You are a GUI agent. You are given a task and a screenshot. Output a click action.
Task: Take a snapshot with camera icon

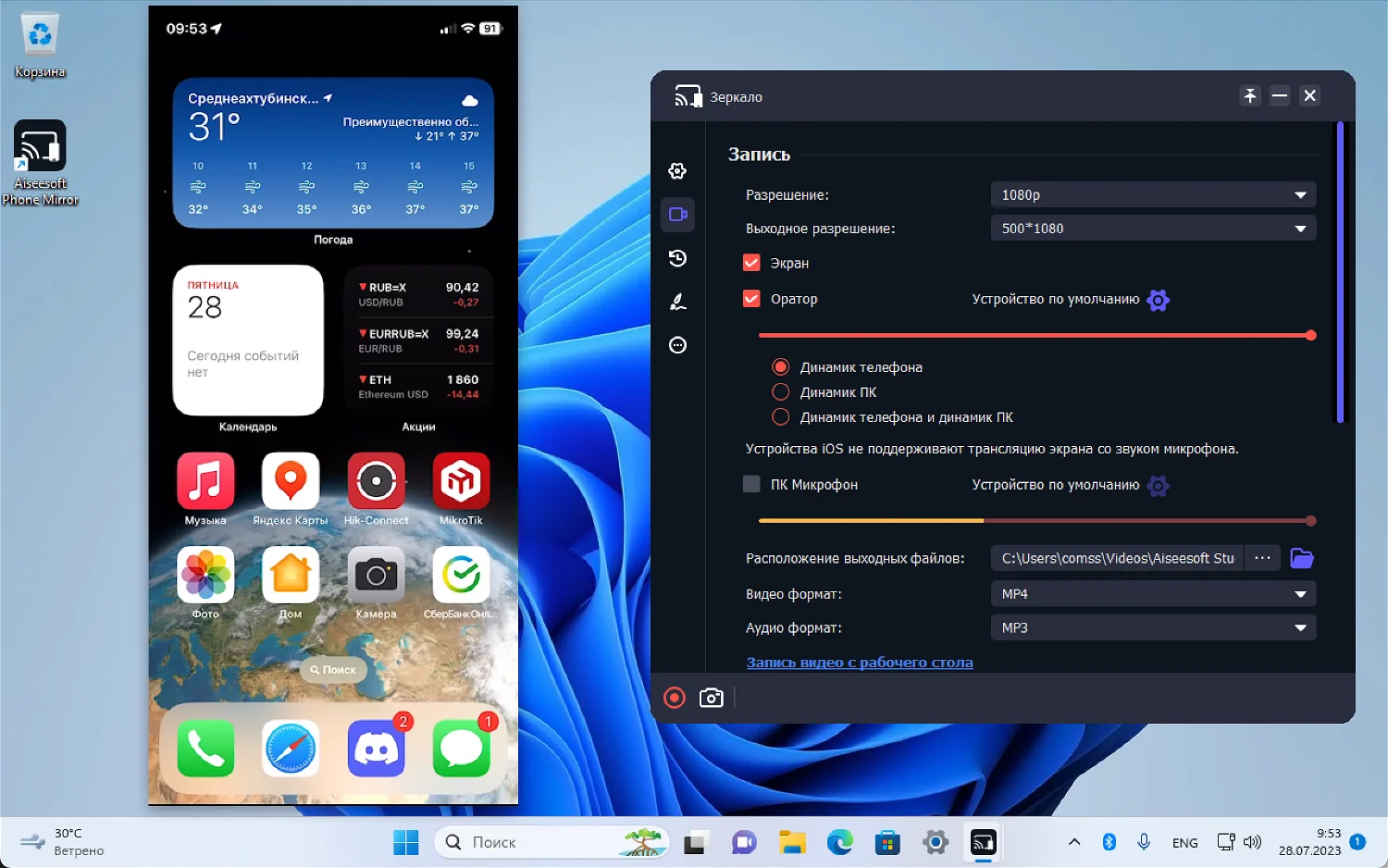(x=711, y=698)
